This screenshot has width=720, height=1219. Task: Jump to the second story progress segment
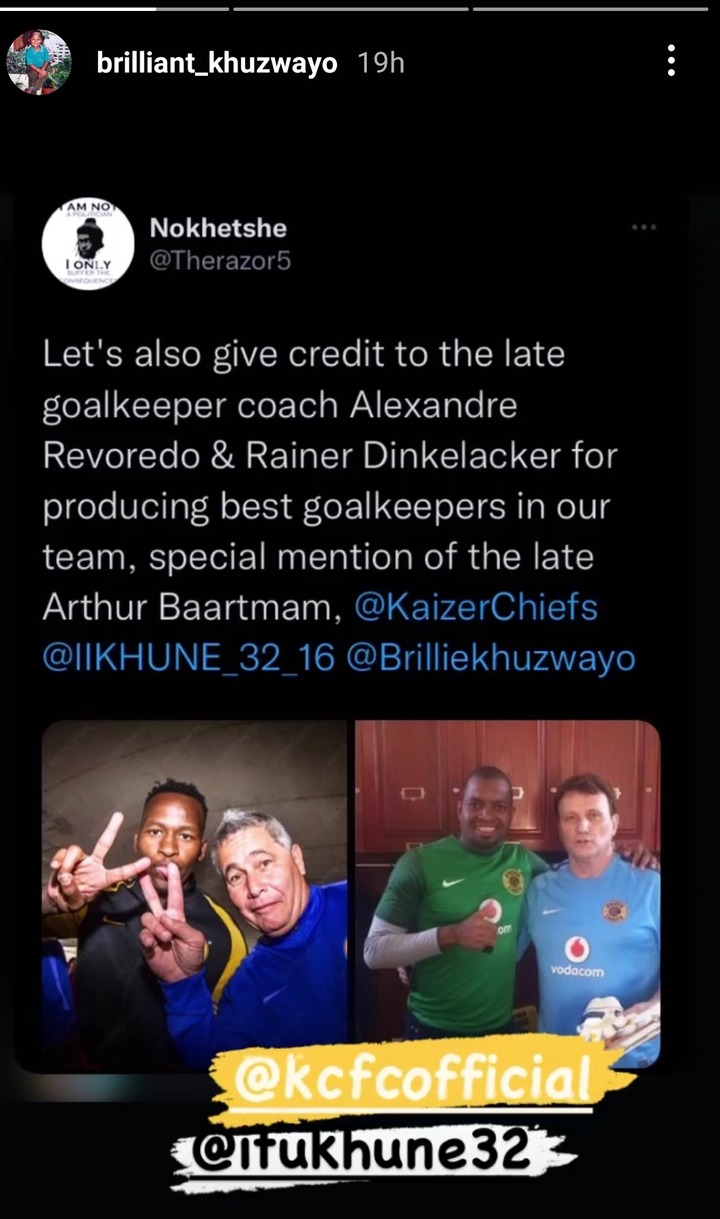coord(351,8)
